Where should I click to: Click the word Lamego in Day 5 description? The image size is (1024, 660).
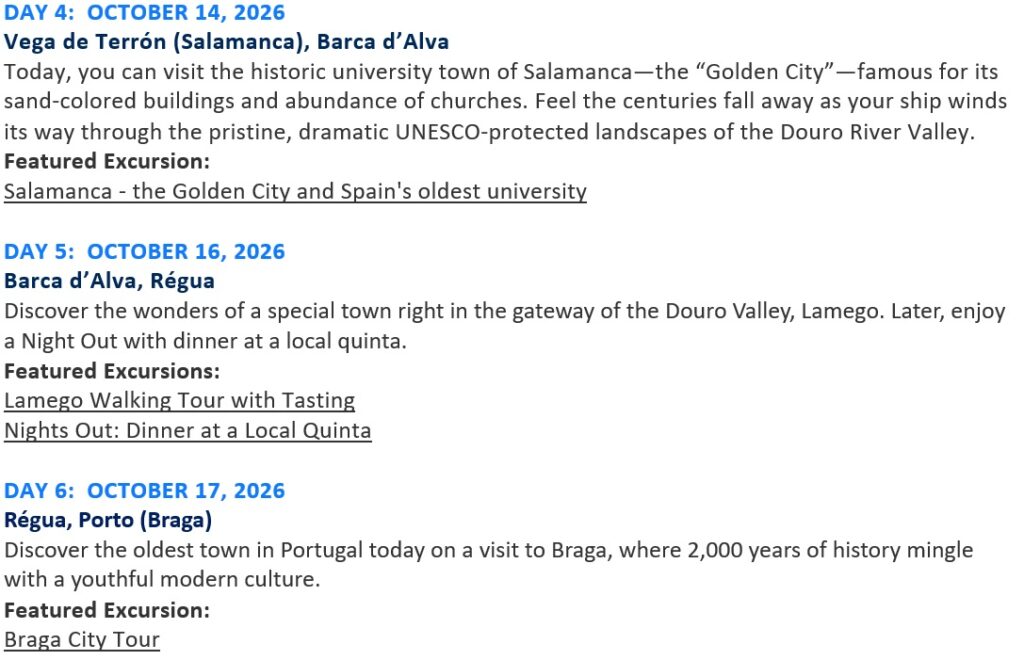click(843, 311)
